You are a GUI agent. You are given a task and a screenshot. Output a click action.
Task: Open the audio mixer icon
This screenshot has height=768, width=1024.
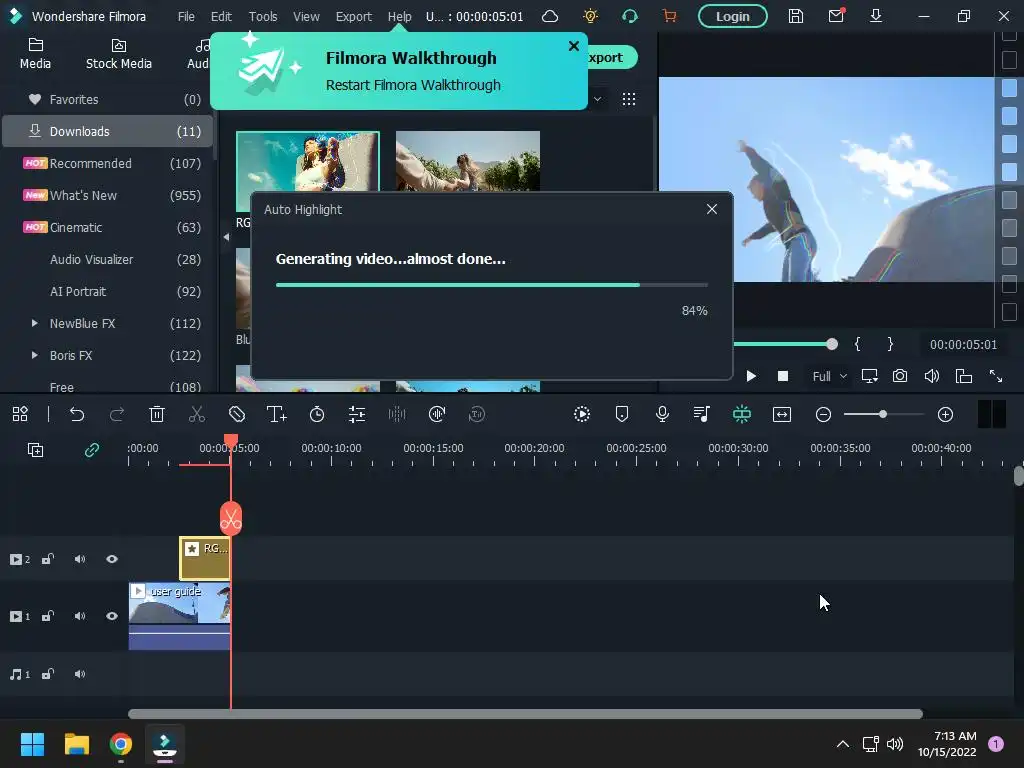point(701,414)
